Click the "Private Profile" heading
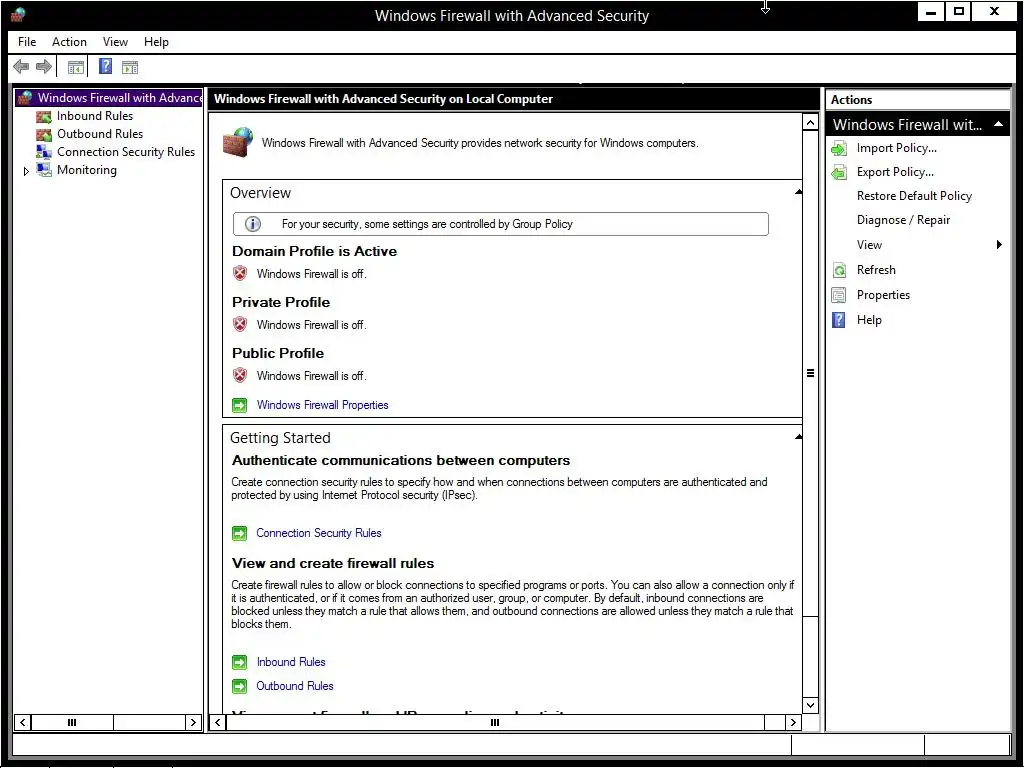 point(281,302)
